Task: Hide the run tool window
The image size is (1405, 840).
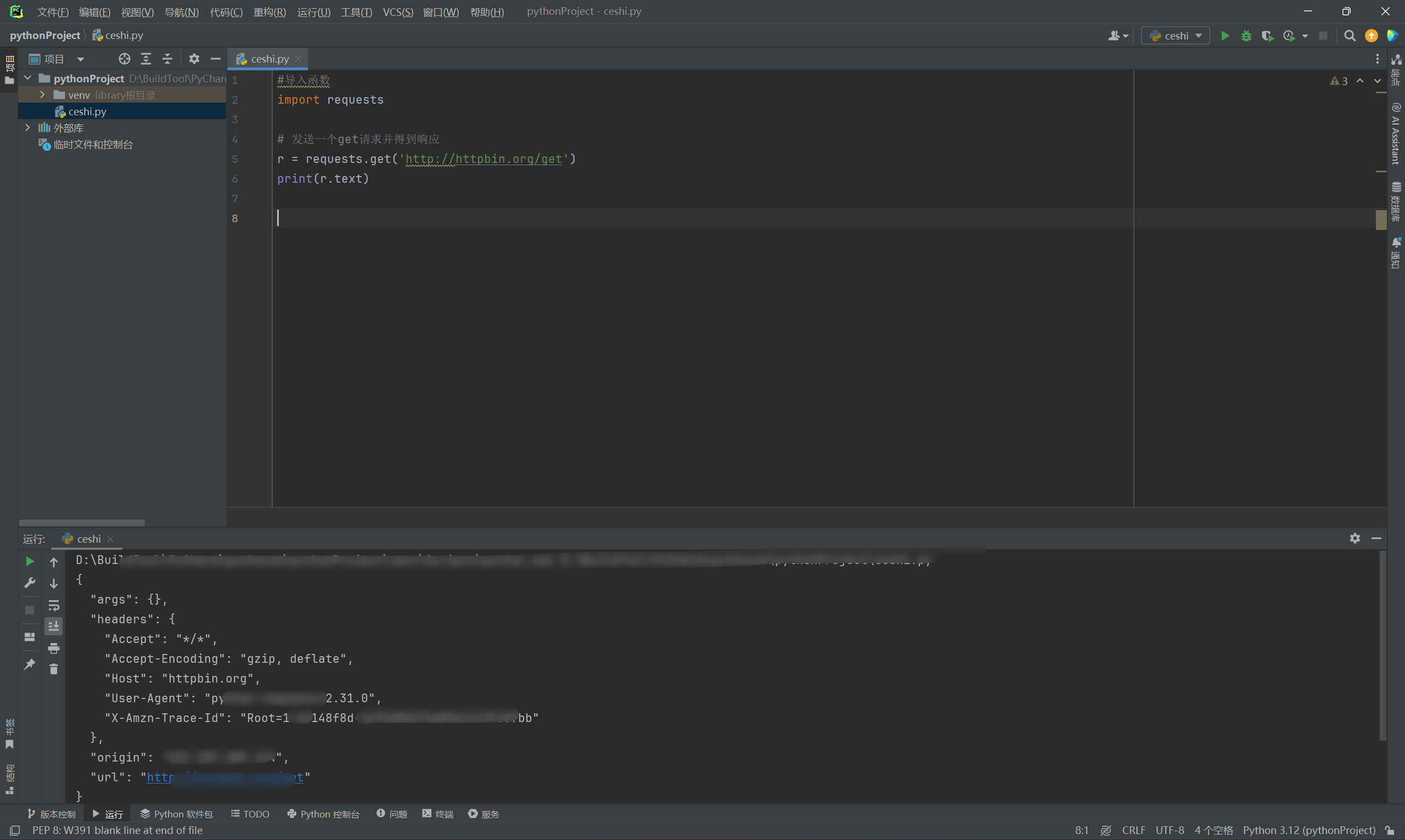Action: [1376, 538]
